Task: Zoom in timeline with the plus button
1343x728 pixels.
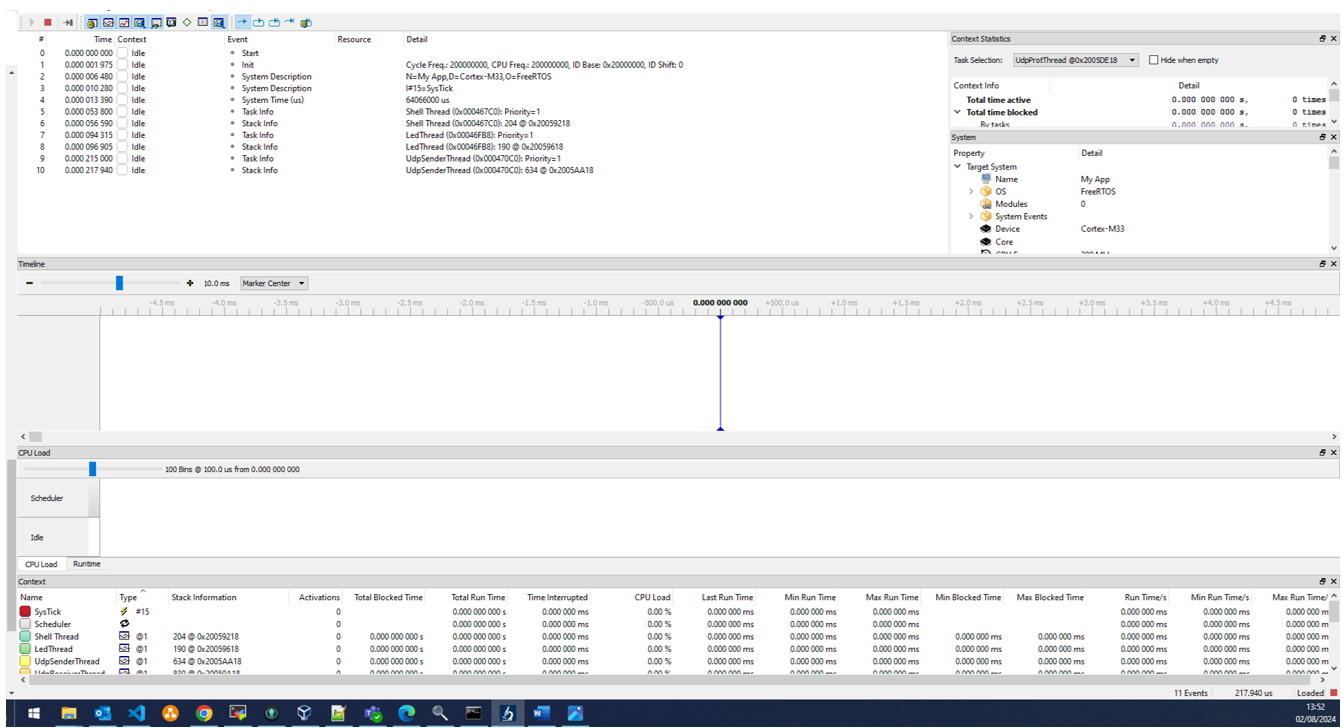Action: coord(190,284)
